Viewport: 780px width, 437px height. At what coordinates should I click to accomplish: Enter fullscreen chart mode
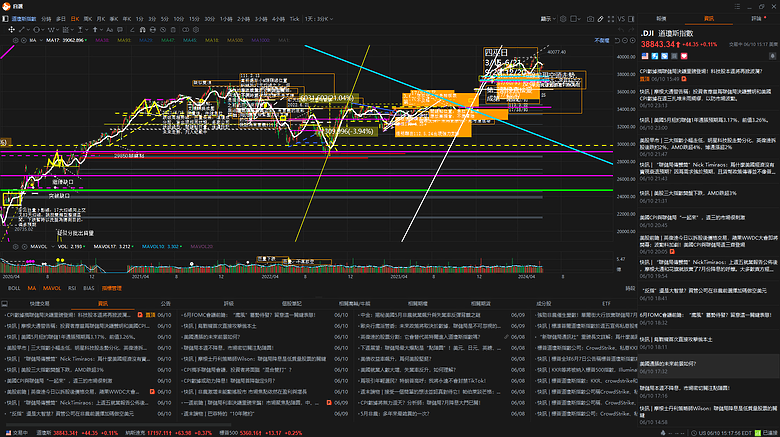tap(611, 19)
